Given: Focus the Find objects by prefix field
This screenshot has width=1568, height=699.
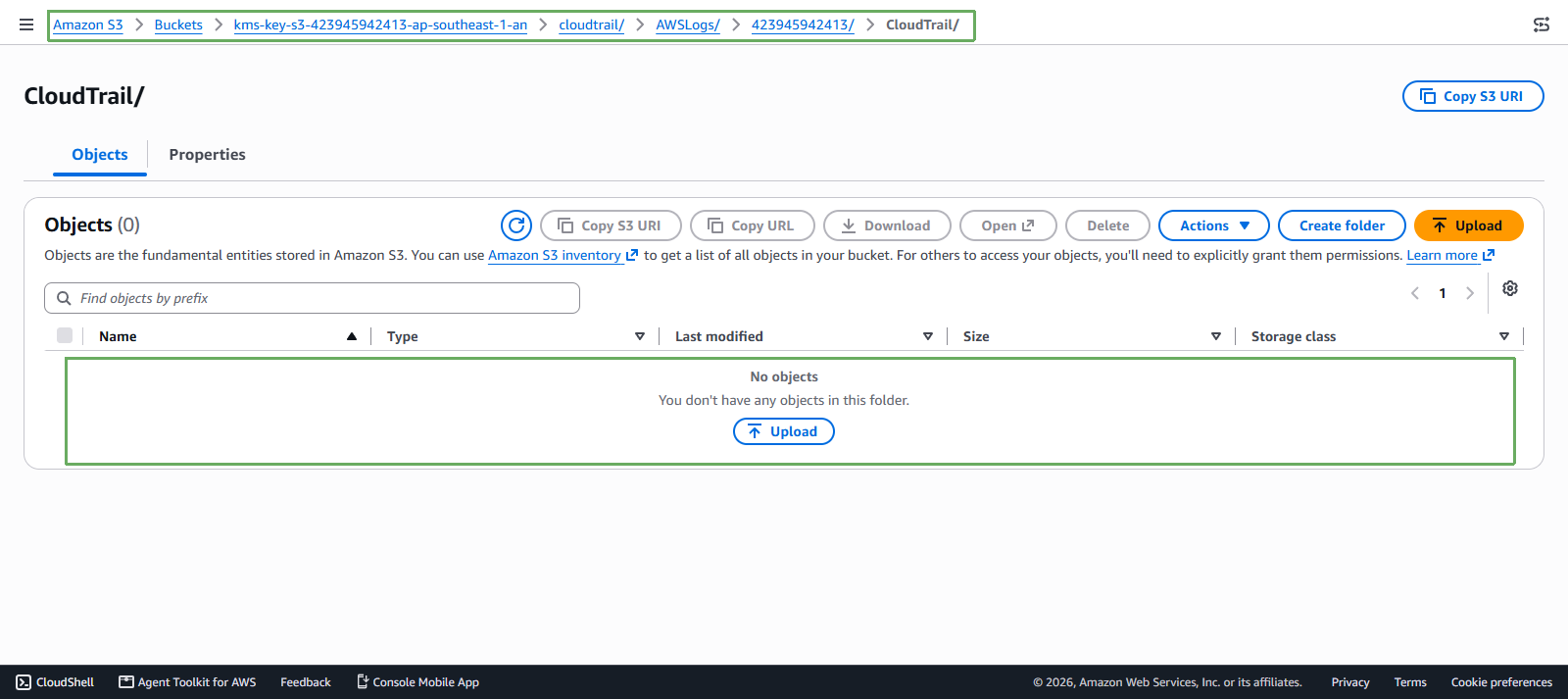Looking at the screenshot, I should [x=312, y=298].
